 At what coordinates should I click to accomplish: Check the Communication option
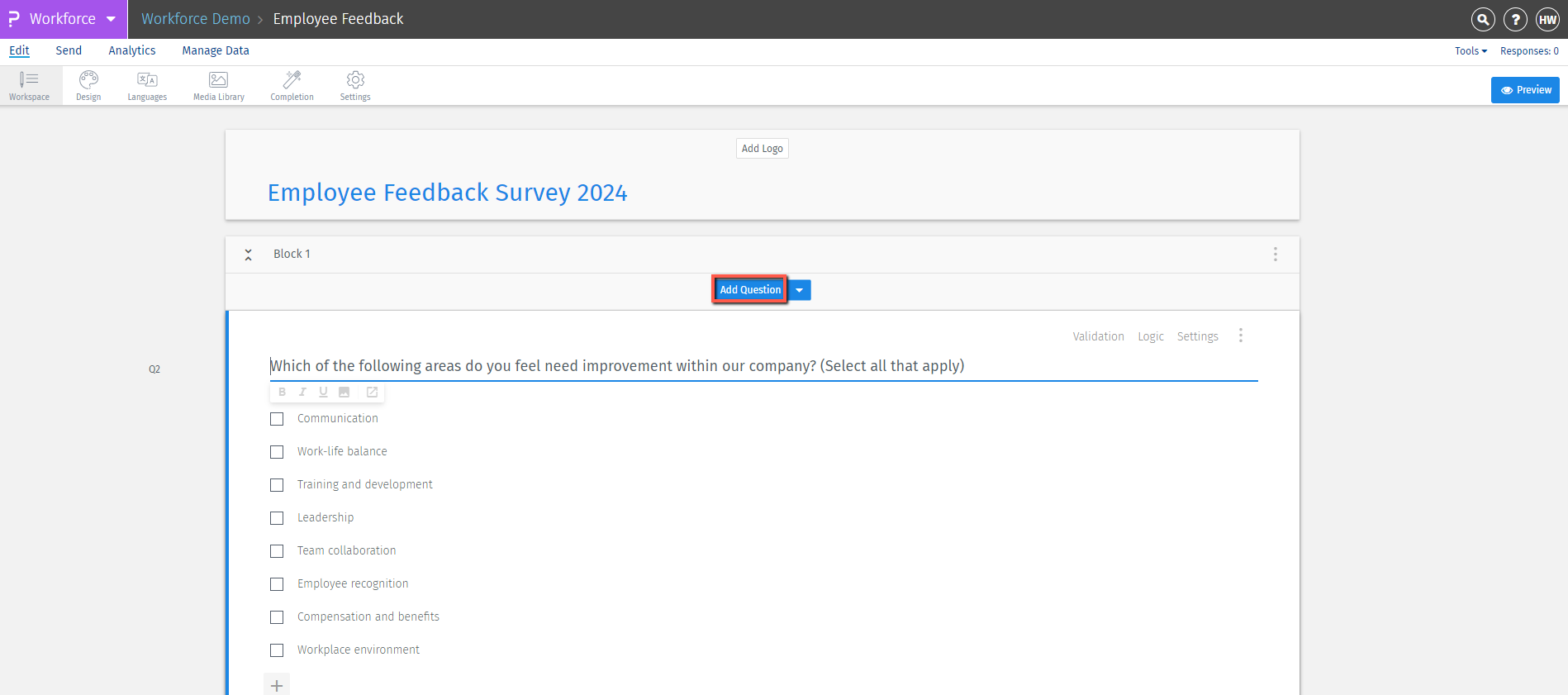tap(277, 419)
